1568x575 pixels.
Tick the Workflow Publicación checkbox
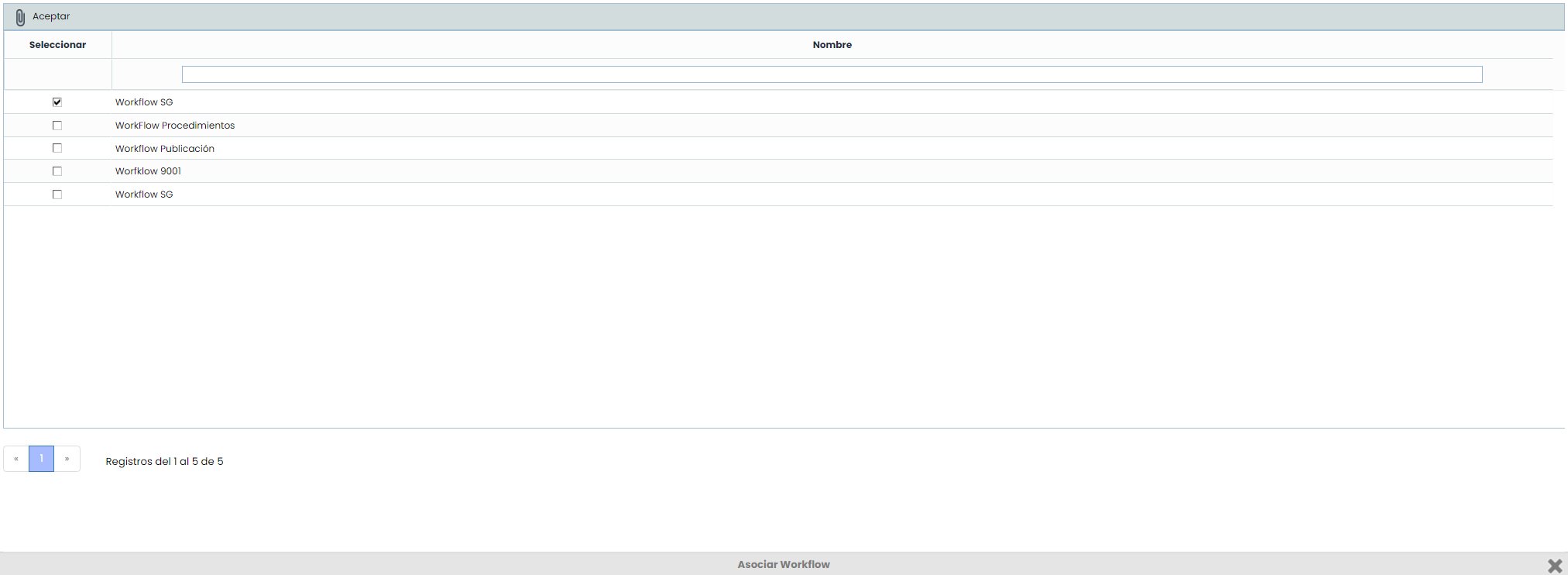pos(57,148)
